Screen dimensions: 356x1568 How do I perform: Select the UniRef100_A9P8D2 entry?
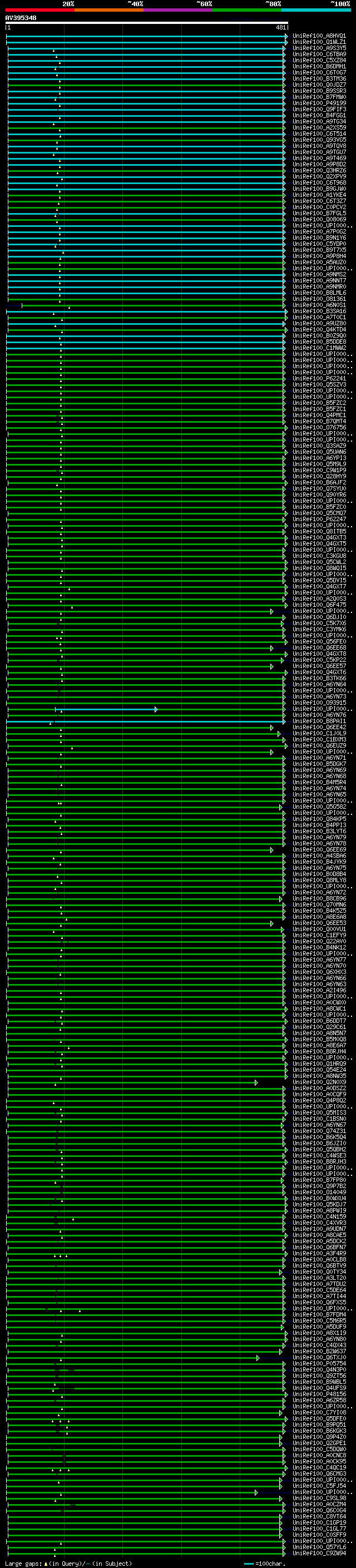[319, 164]
